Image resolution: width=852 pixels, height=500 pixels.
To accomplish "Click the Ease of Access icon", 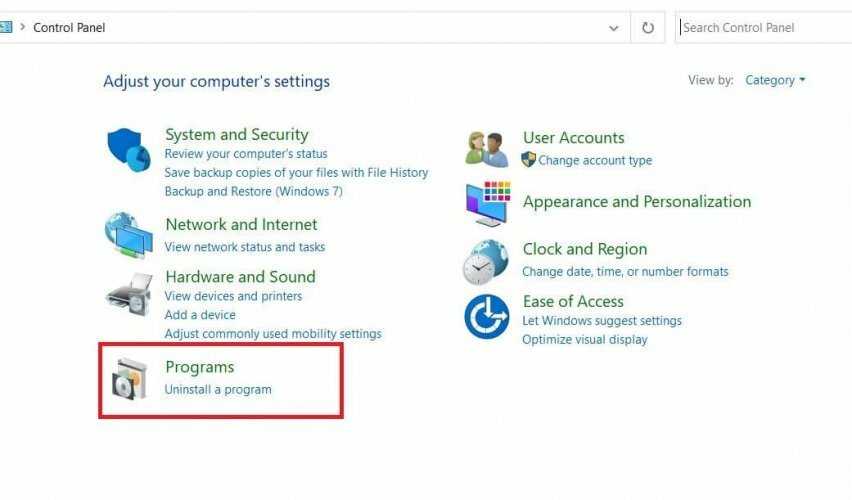I will click(487, 317).
